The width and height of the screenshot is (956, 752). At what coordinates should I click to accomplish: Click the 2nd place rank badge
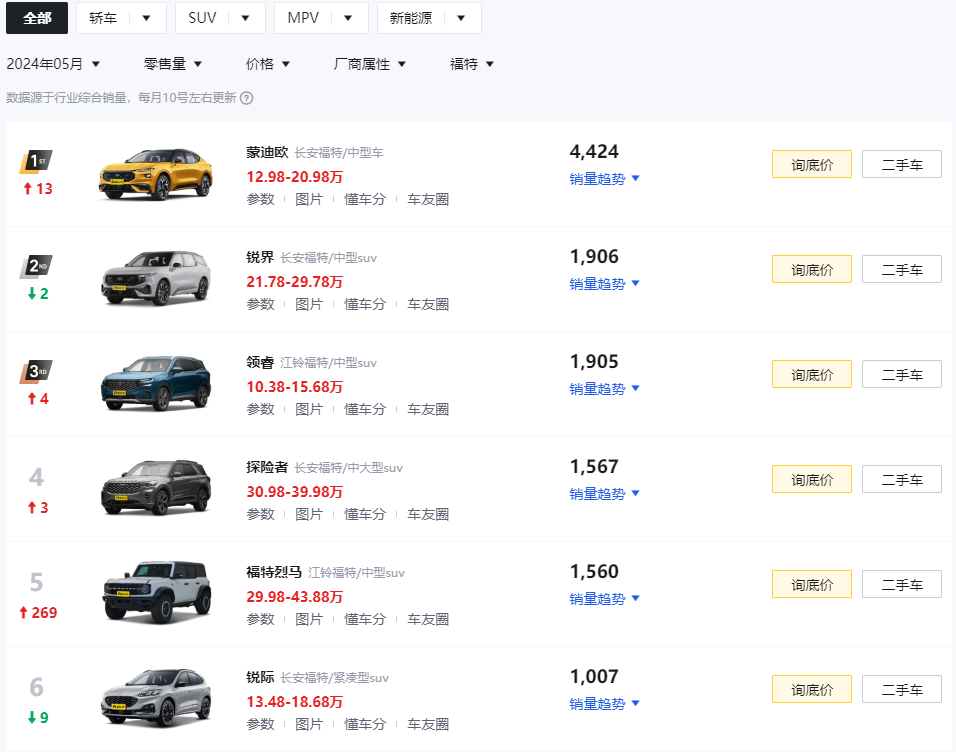[x=36, y=267]
